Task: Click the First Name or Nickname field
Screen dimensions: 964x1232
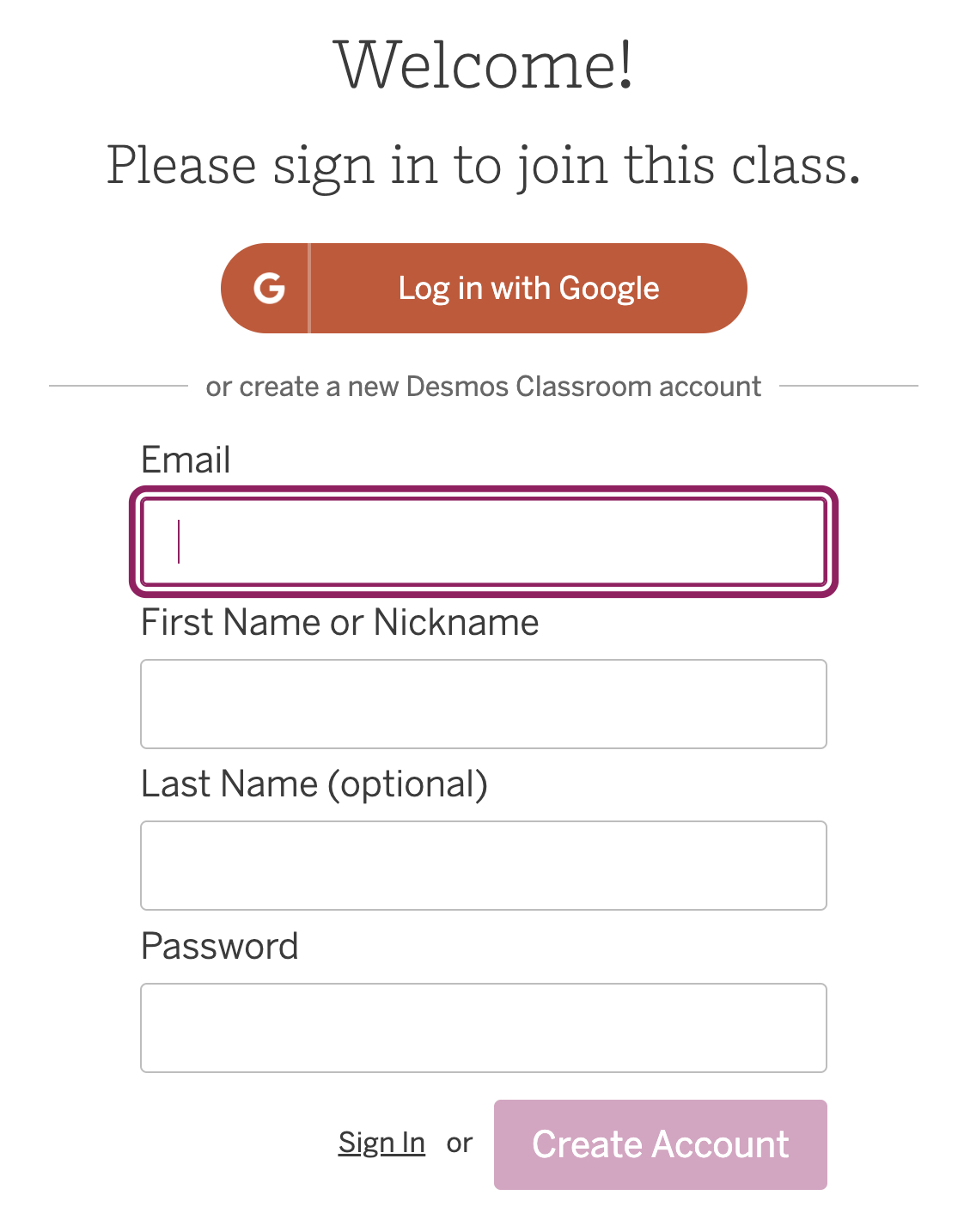Action: (x=484, y=704)
